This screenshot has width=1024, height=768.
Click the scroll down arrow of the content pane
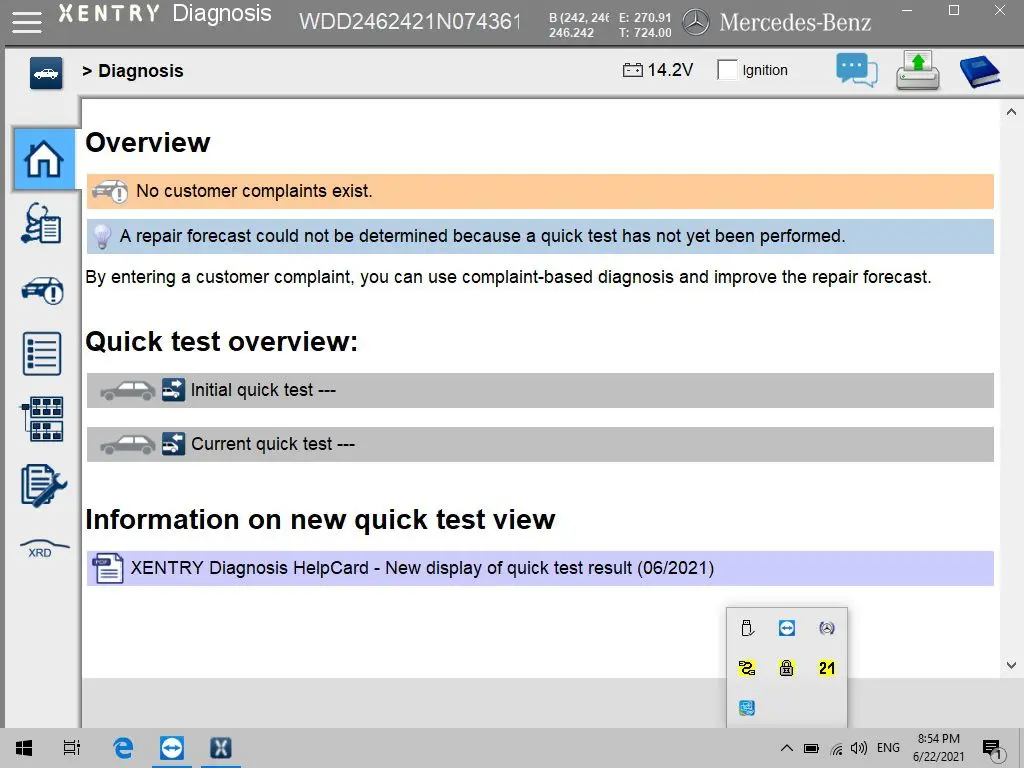coord(1011,665)
